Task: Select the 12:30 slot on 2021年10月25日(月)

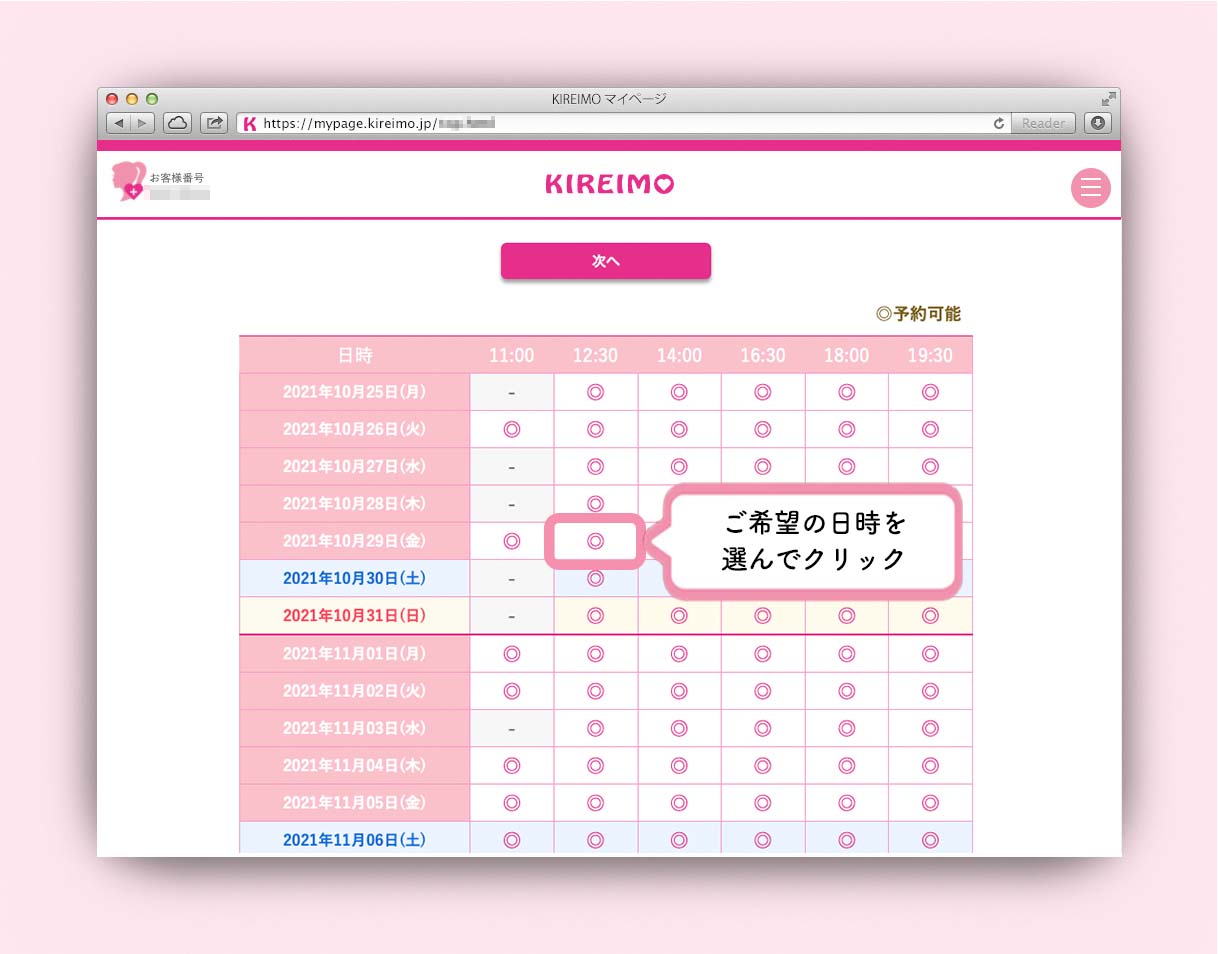Action: [x=596, y=392]
